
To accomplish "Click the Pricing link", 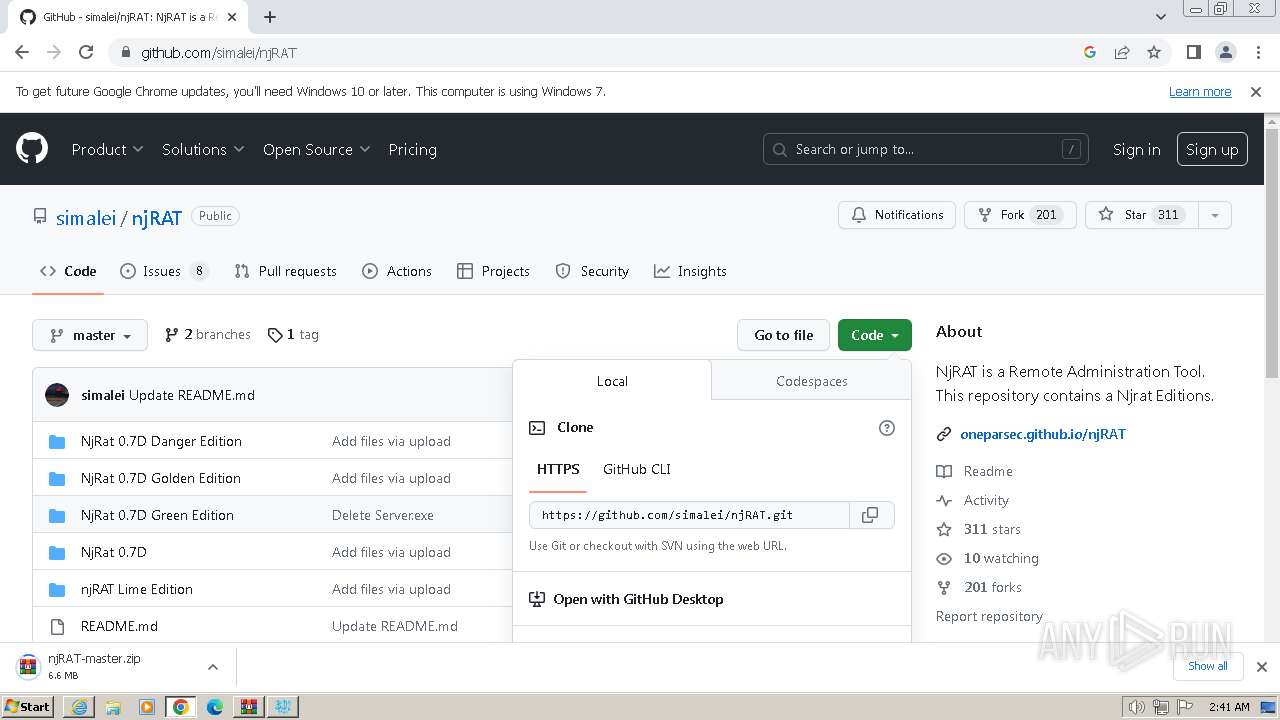I will [x=412, y=149].
